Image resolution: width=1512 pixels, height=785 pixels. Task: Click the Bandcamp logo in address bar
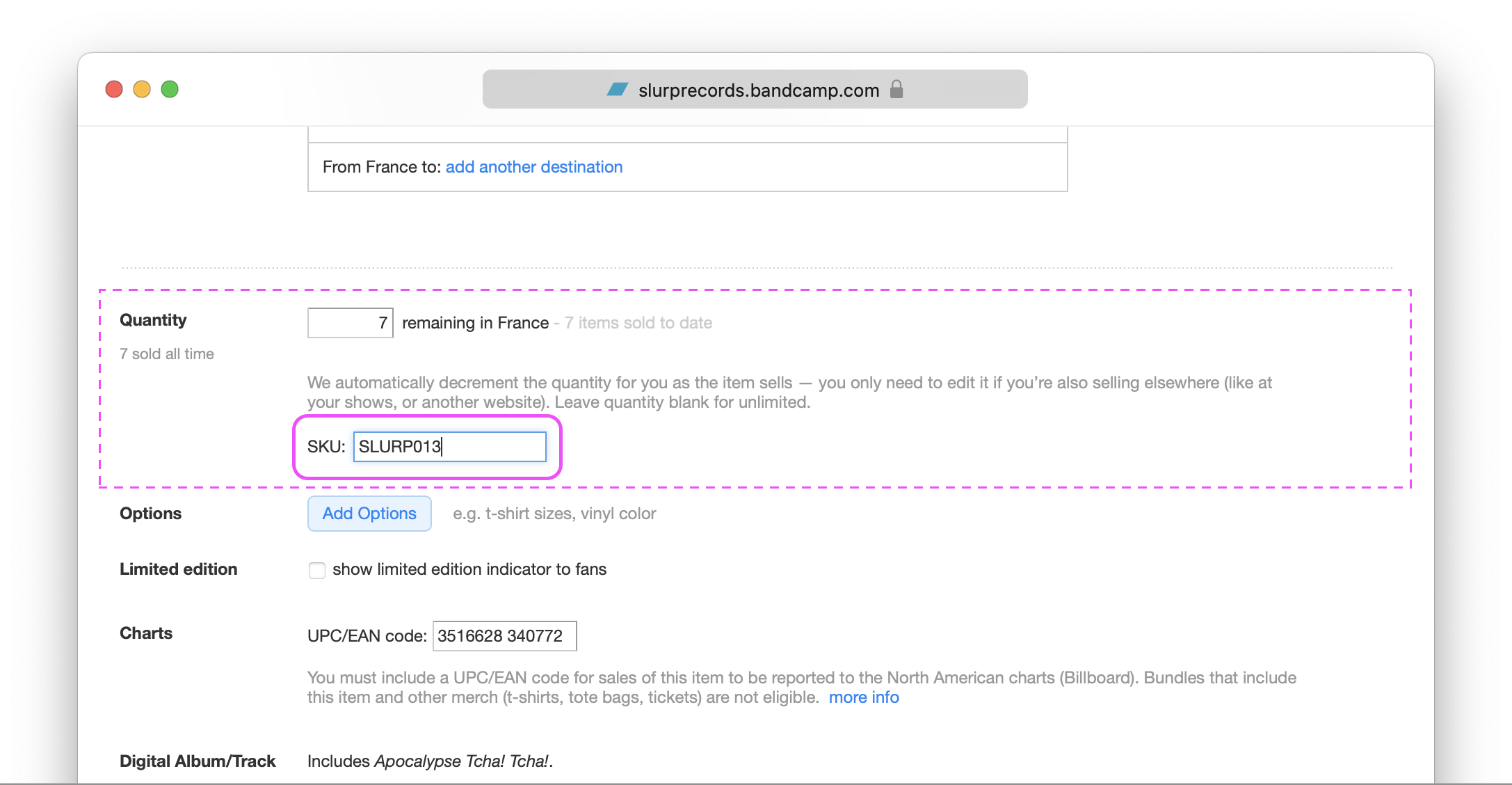pyautogui.click(x=618, y=90)
